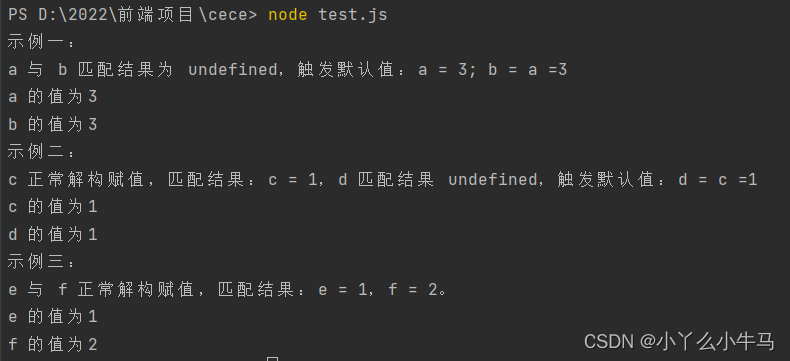Click the "e 的值为1" output line
The height and width of the screenshot is (361, 790).
point(53,317)
